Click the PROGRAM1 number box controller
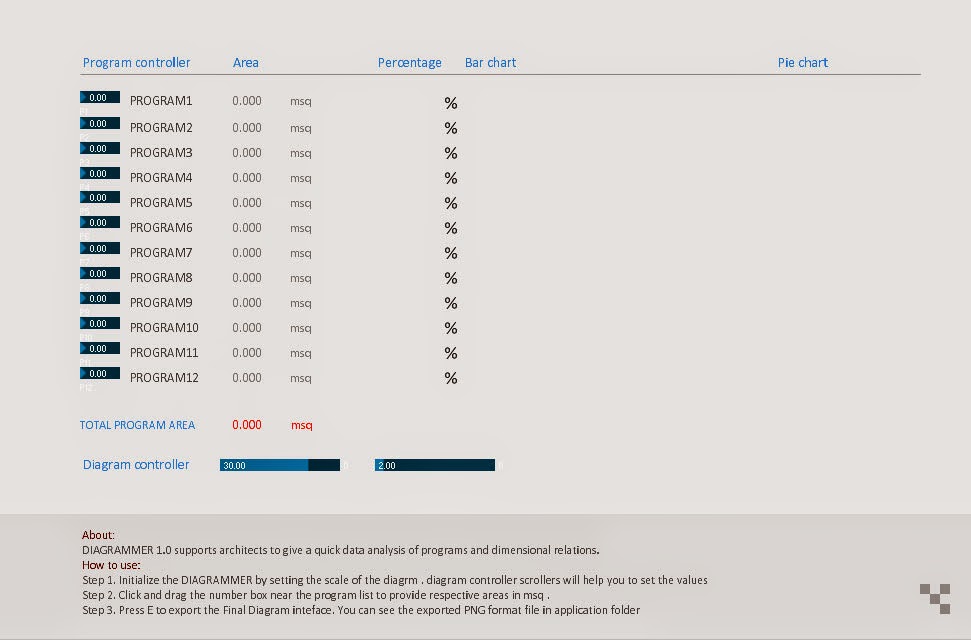971x640 pixels. 99,97
